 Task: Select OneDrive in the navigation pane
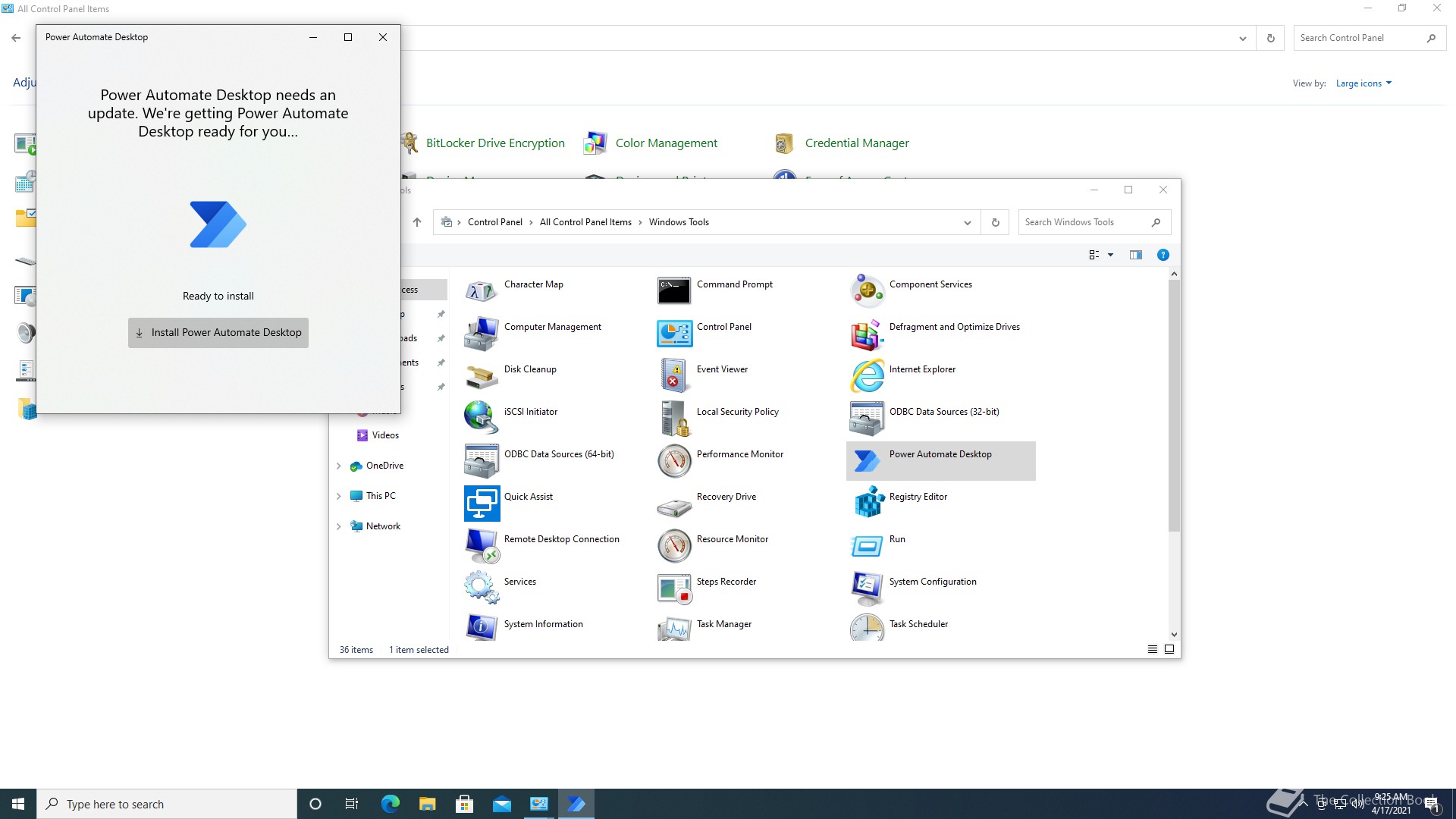[x=384, y=466]
